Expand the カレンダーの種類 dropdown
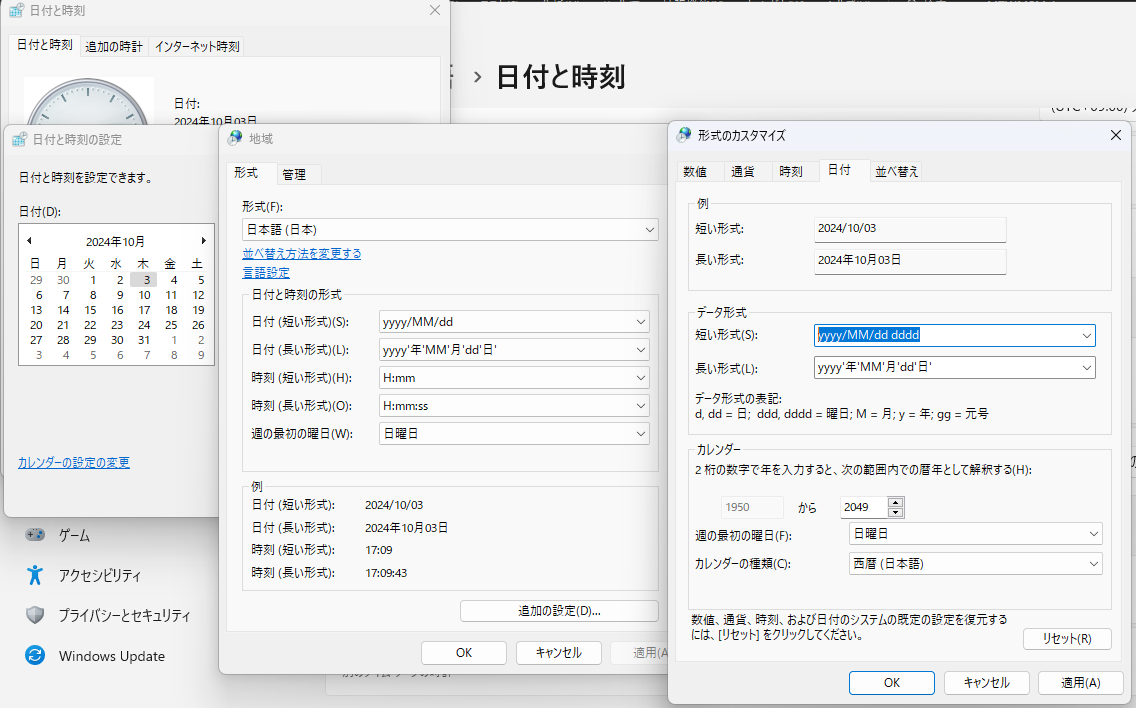Image resolution: width=1136 pixels, height=708 pixels. coord(975,563)
